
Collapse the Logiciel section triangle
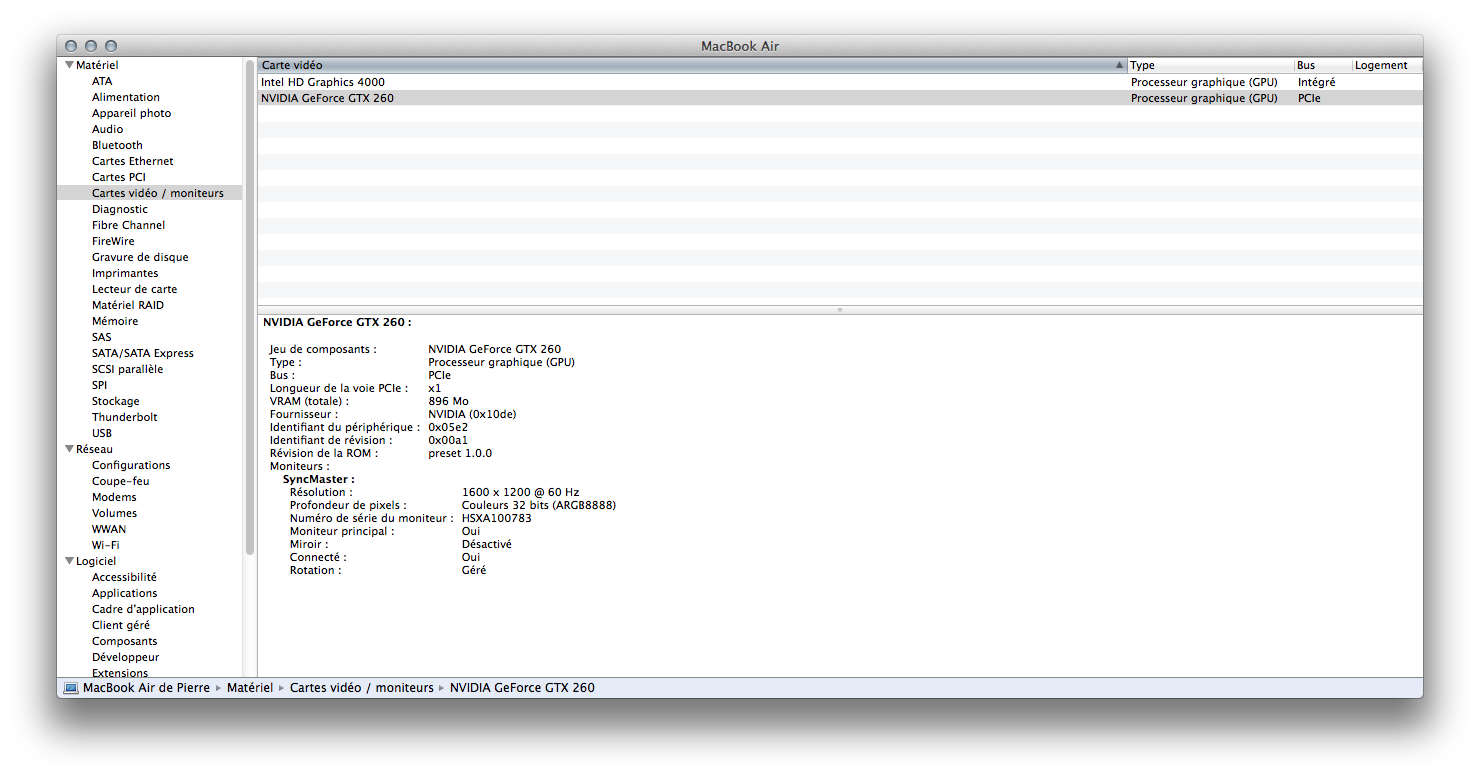(69, 561)
